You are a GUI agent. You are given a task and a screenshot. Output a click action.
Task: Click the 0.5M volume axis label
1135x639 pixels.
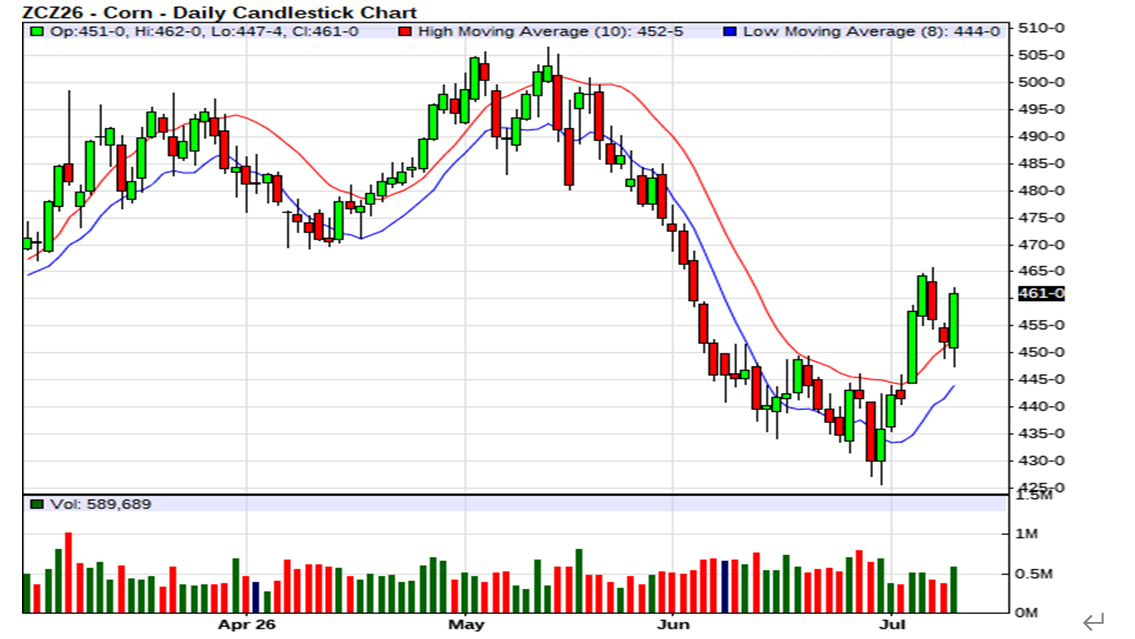(x=1032, y=574)
